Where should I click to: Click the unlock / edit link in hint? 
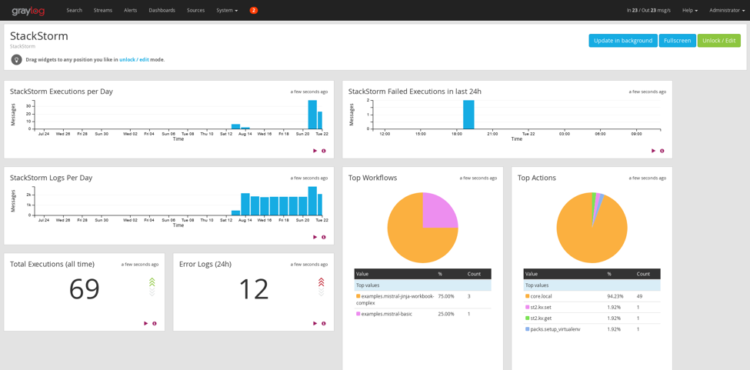click(x=134, y=60)
